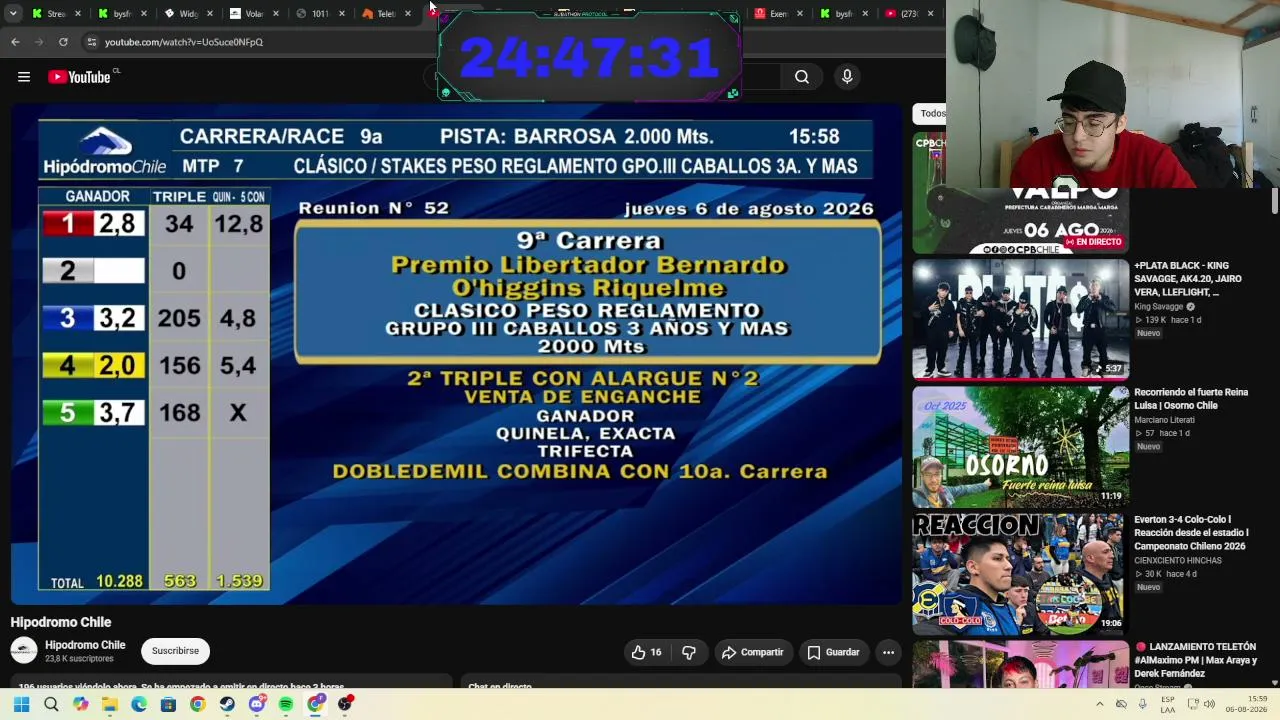Open Microsoft Edge from the taskbar

tap(139, 704)
